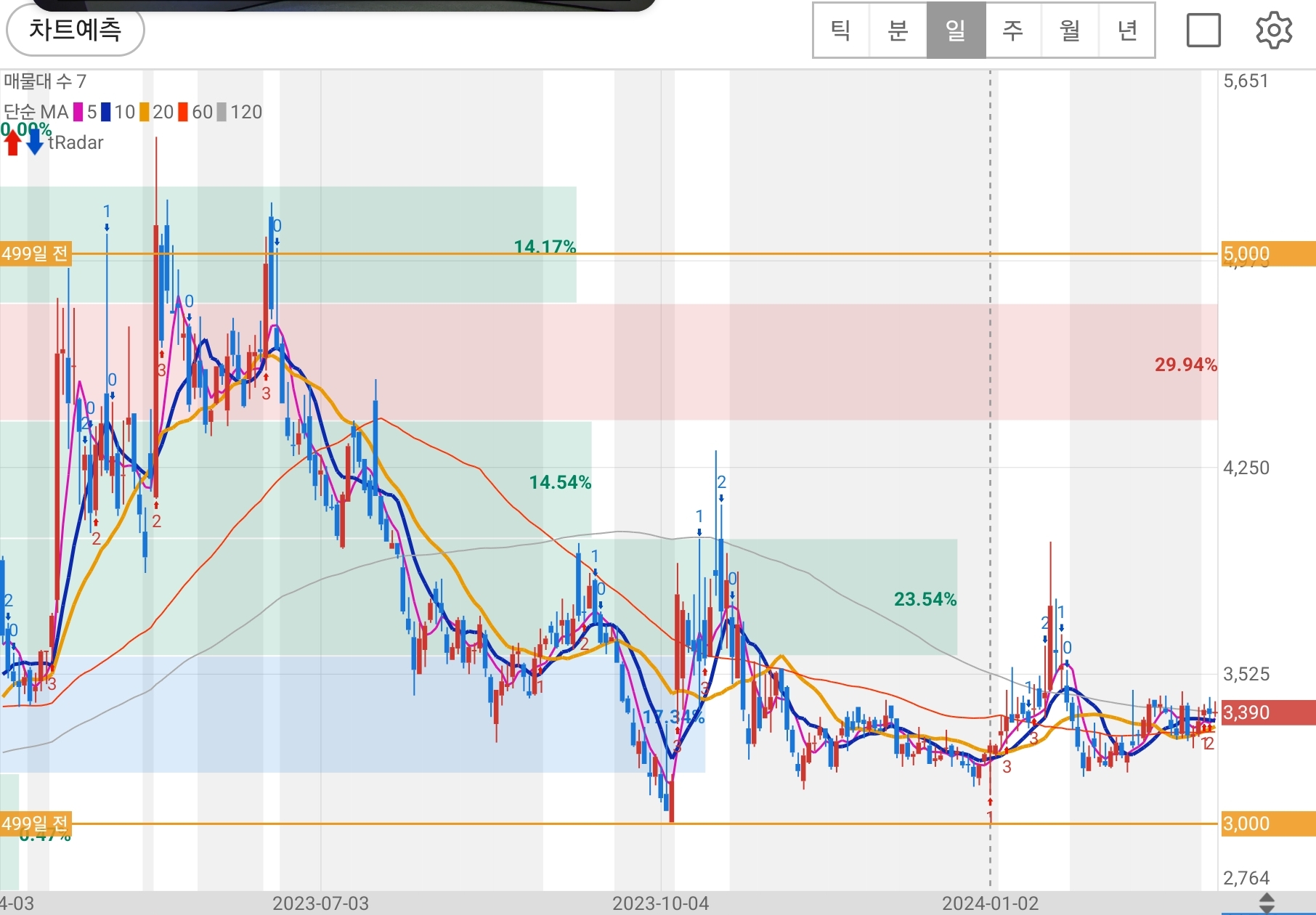Click the 14.54% volume profile value

[x=560, y=482]
